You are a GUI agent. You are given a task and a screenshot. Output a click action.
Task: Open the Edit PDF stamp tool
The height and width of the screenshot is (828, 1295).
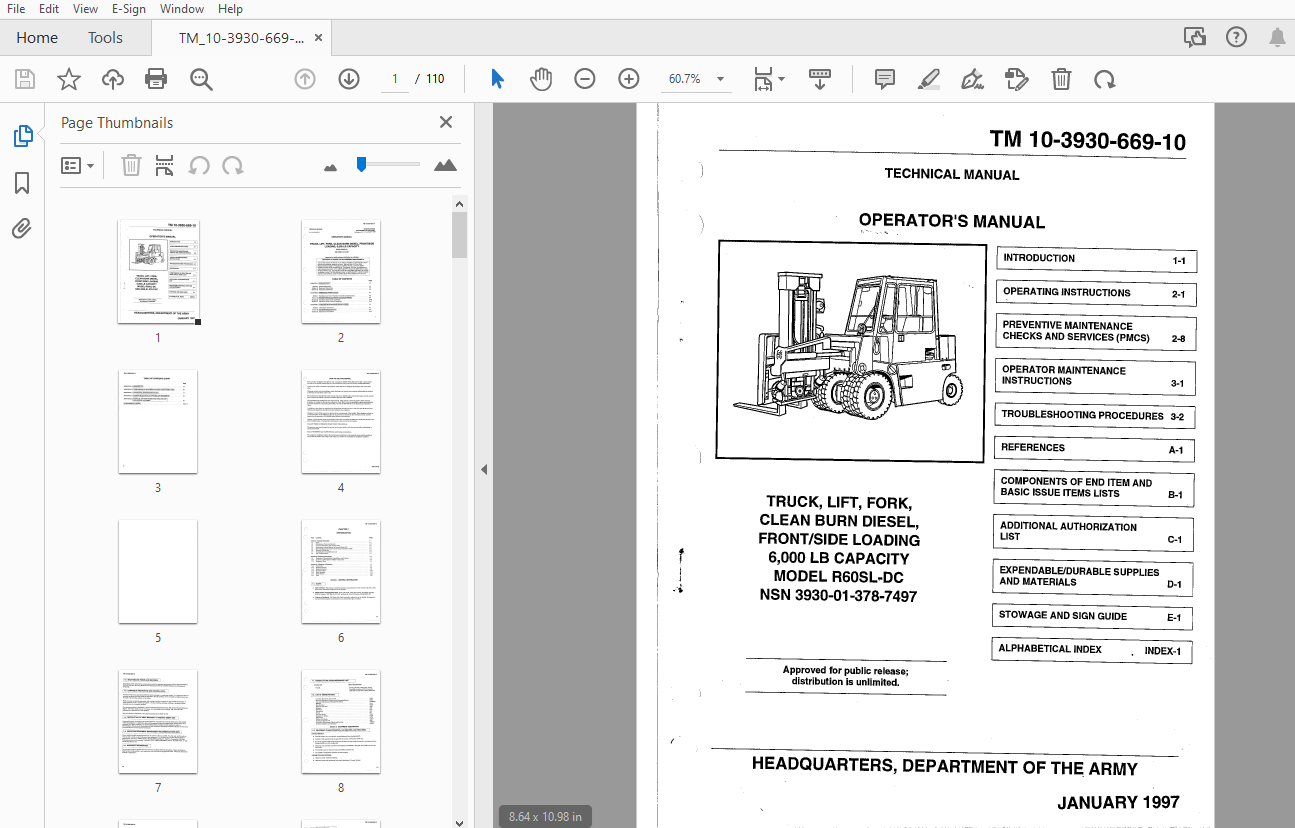point(1016,79)
